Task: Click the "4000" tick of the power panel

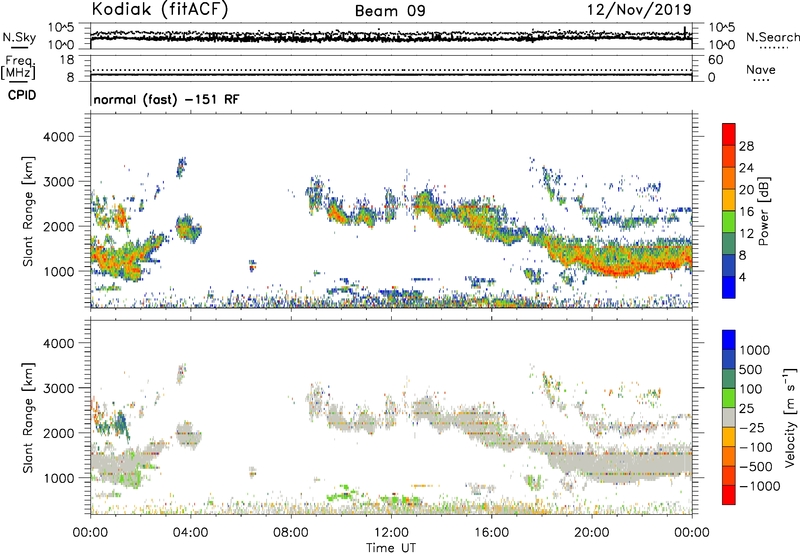Action: click(58, 137)
